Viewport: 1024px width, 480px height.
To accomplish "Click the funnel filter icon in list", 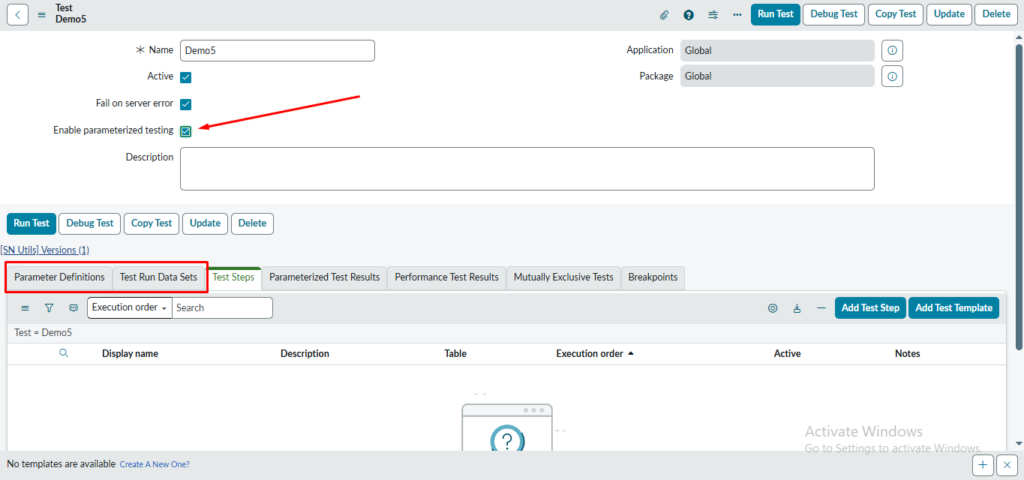I will [x=49, y=308].
